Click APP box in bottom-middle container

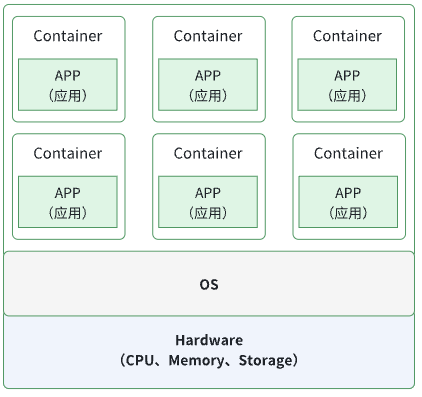click(208, 202)
